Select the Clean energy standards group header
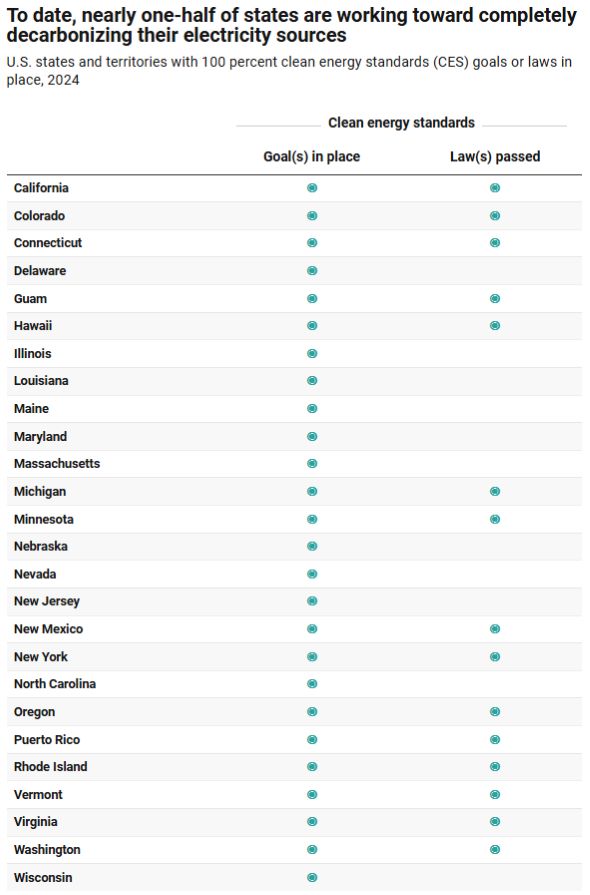 [401, 123]
